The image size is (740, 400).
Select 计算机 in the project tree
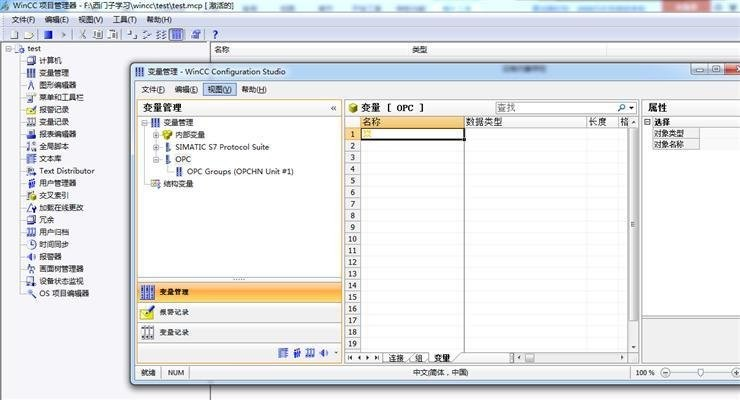tap(50, 60)
